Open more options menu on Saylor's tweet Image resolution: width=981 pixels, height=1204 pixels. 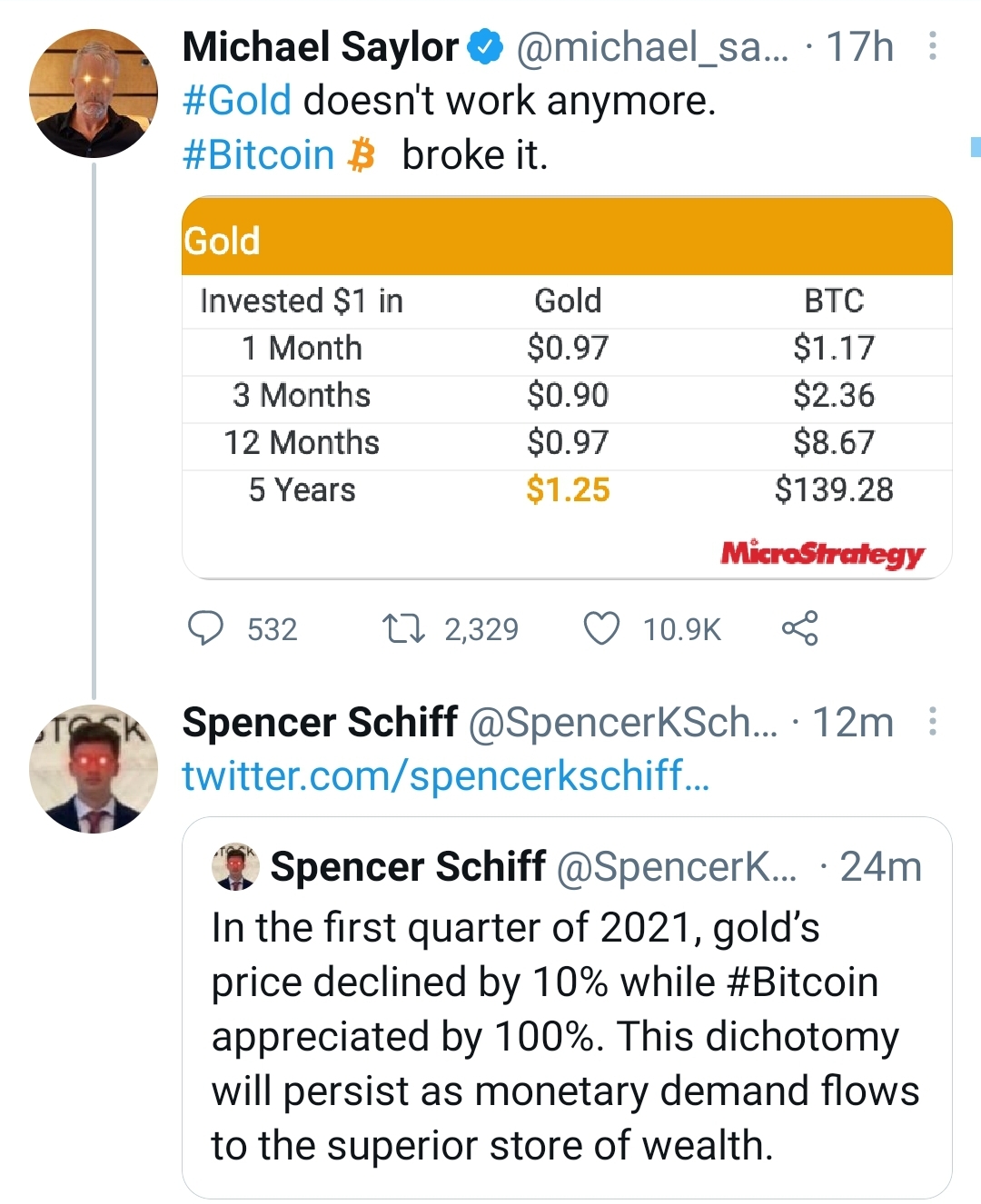coord(932,46)
